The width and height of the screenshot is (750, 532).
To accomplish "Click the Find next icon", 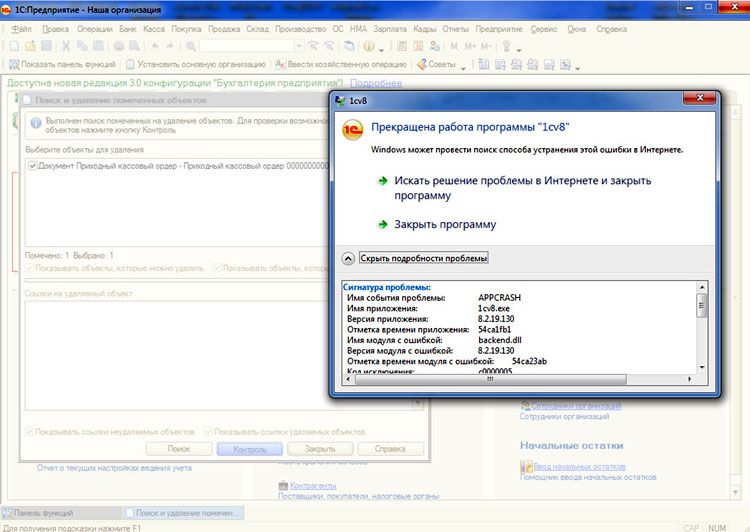I will click(x=313, y=46).
